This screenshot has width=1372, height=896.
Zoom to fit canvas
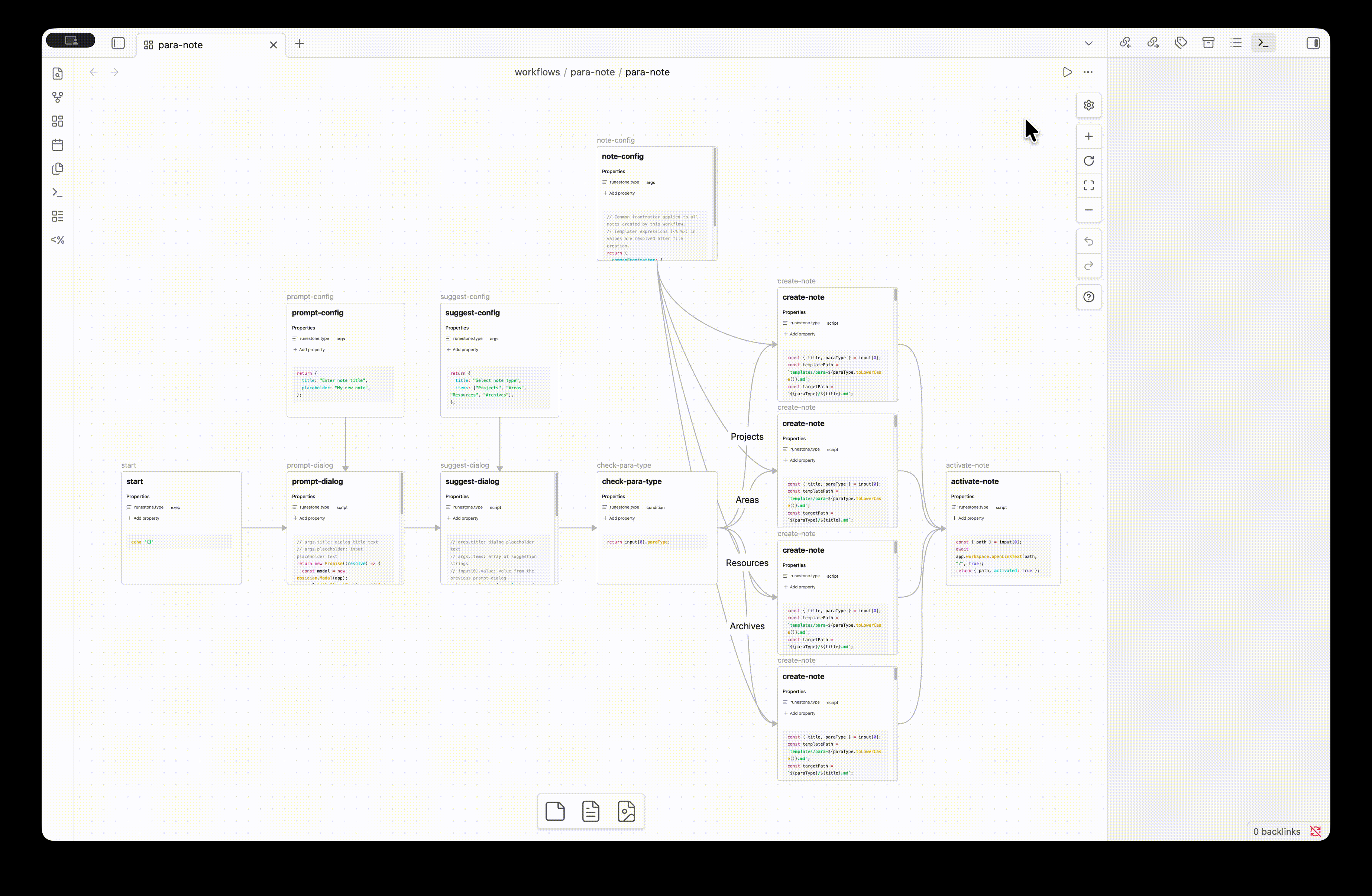(1088, 185)
